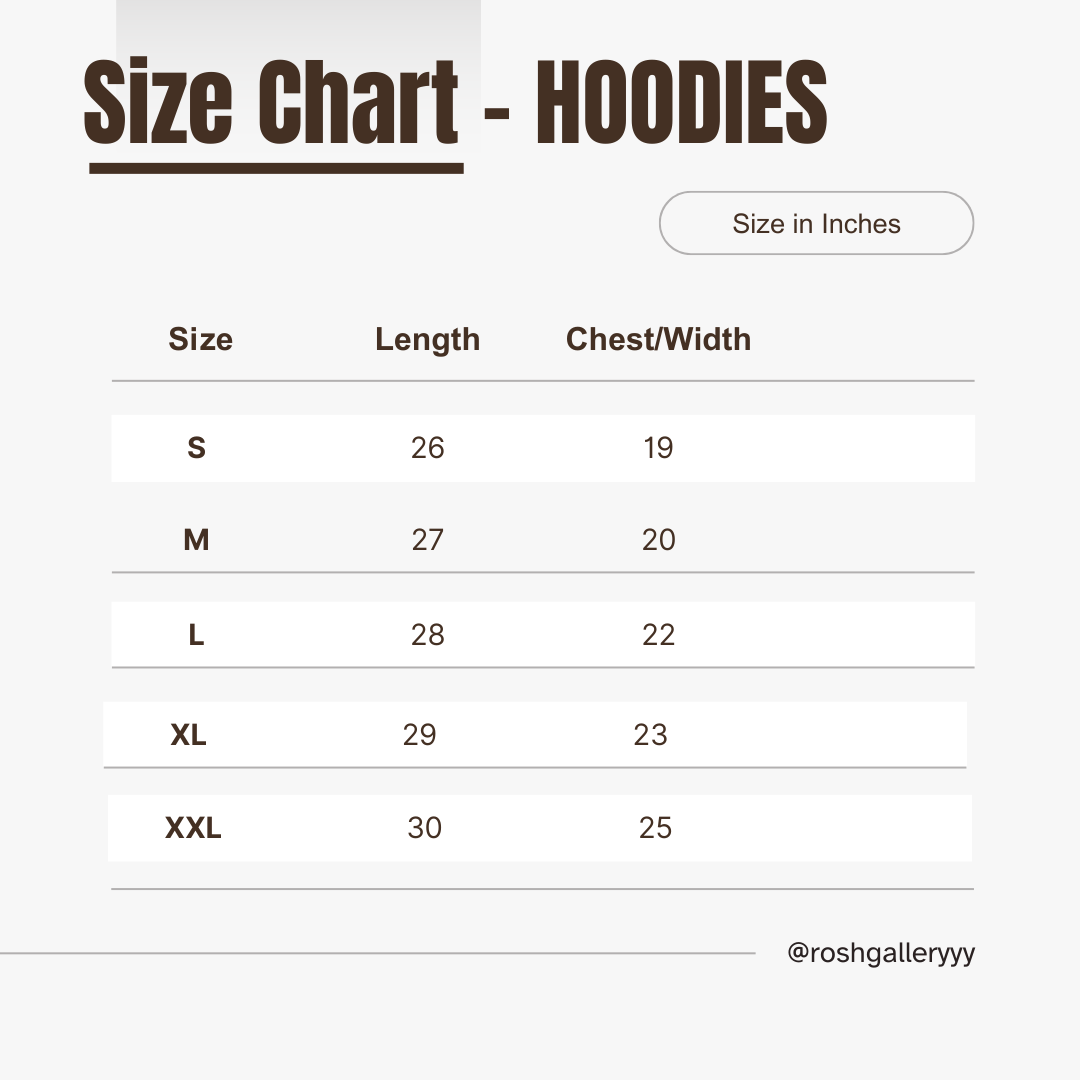Select length value 29 for size XL
Viewport: 1080px width, 1080px height.
(419, 735)
